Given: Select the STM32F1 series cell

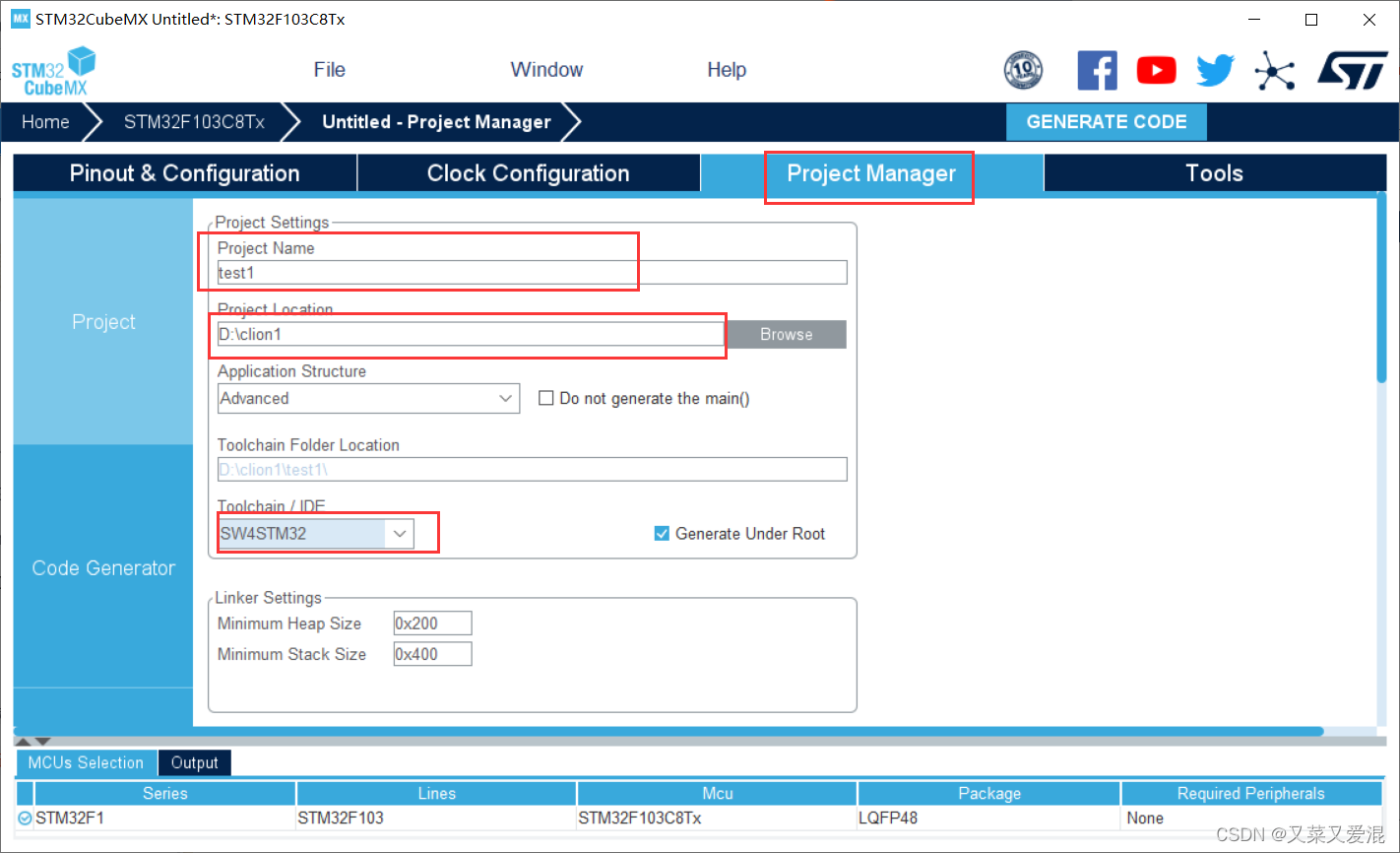Looking at the screenshot, I should click(165, 819).
